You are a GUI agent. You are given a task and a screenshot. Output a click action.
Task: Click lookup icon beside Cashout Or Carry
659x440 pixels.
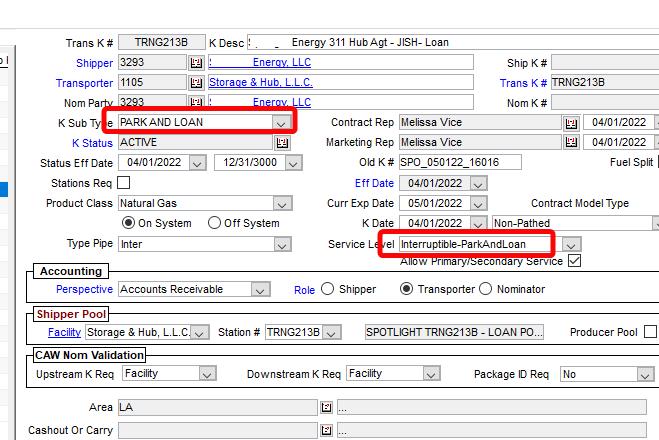[x=326, y=430]
